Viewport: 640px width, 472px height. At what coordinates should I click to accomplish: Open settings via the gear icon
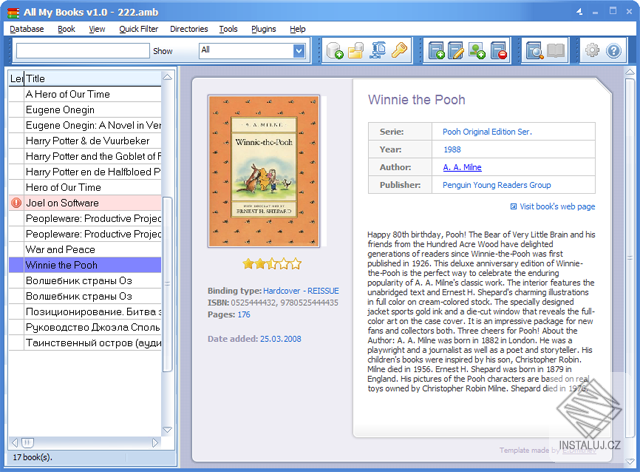(592, 51)
